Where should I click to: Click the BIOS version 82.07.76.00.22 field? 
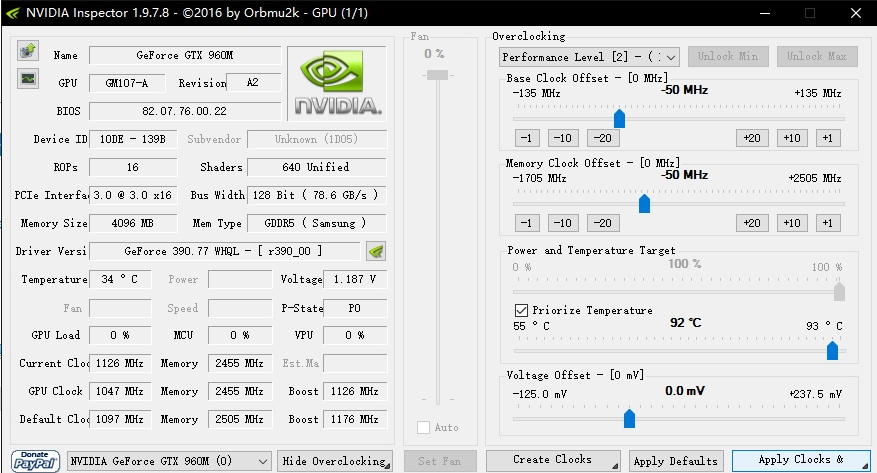click(185, 111)
